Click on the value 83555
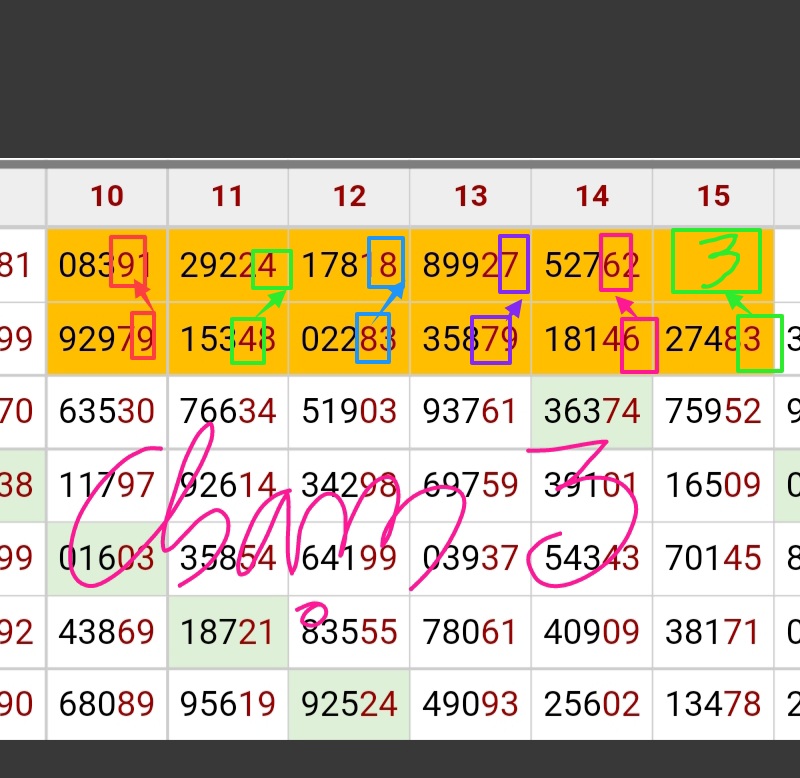 tap(349, 632)
